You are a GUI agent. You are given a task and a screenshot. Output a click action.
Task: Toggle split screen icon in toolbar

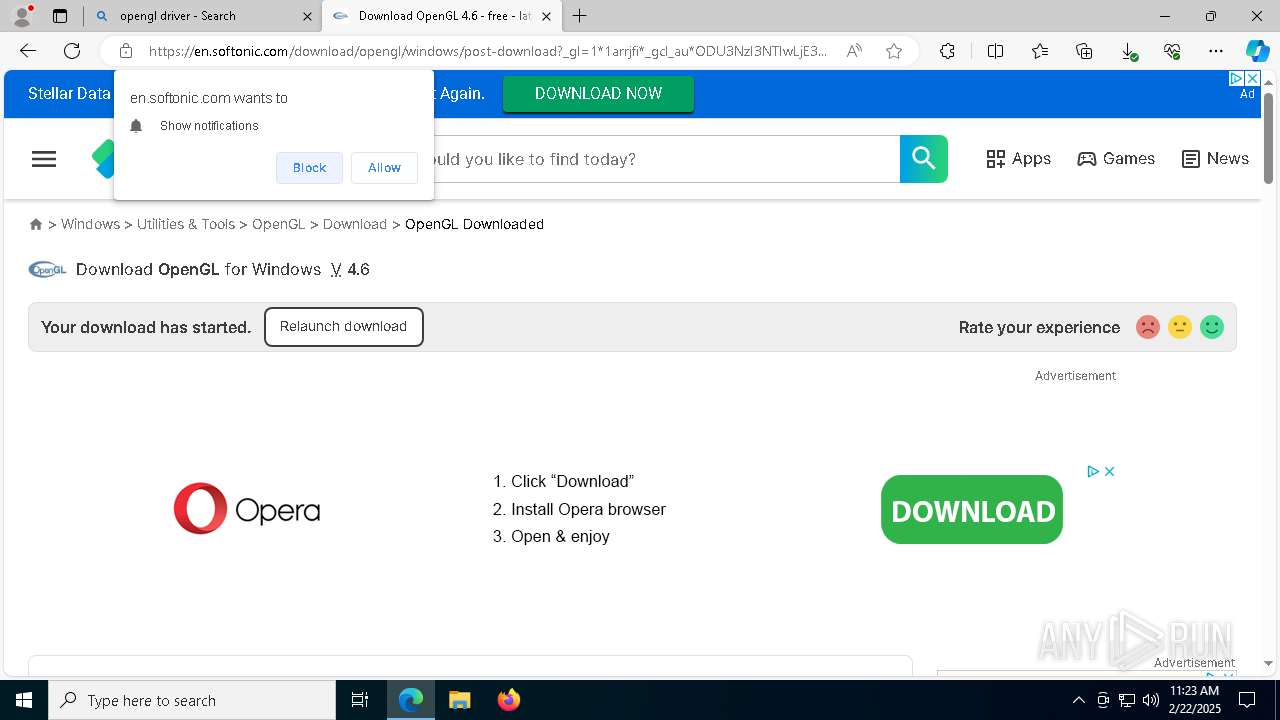point(995,51)
